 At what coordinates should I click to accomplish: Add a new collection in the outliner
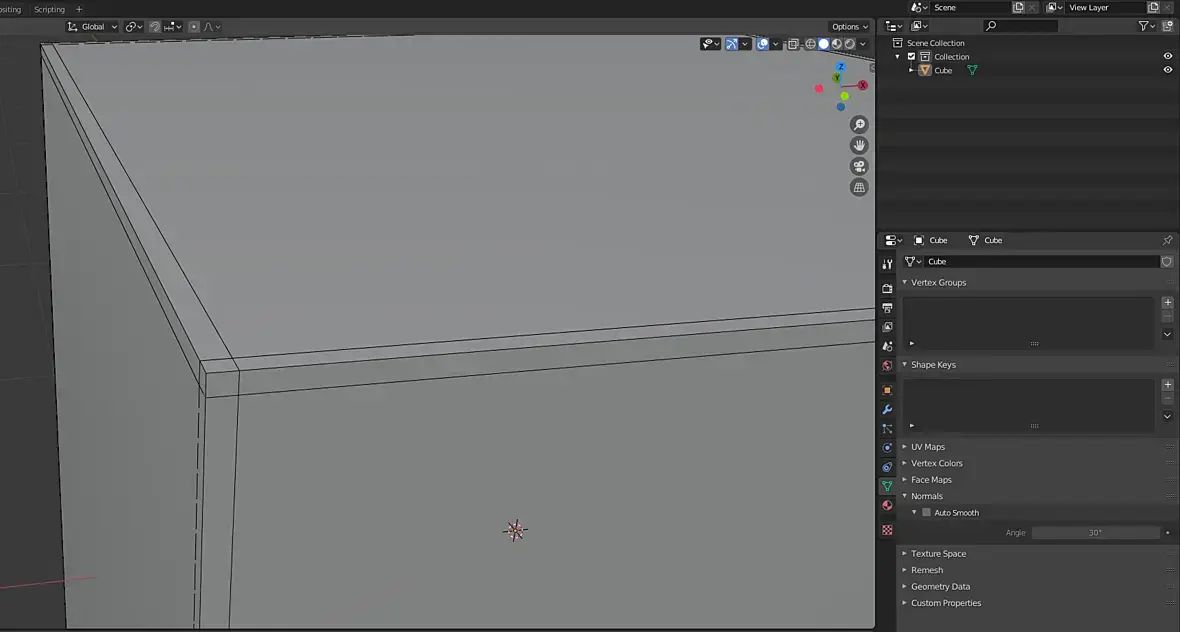[x=1168, y=26]
